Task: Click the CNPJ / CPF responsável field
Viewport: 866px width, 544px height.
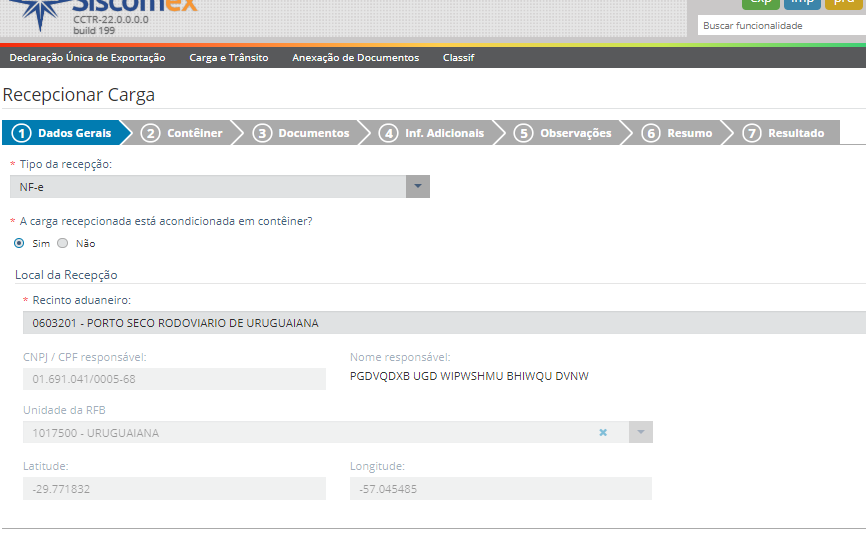Action: 175,379
